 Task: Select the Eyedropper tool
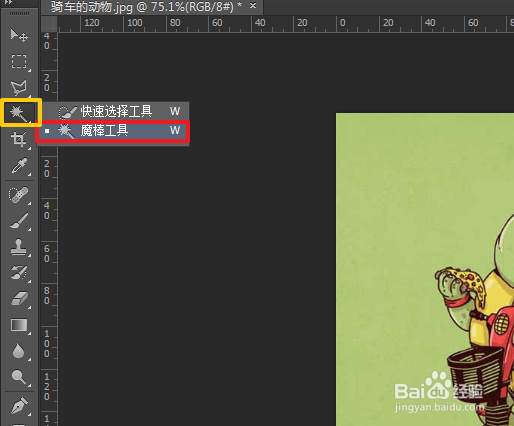click(19, 166)
